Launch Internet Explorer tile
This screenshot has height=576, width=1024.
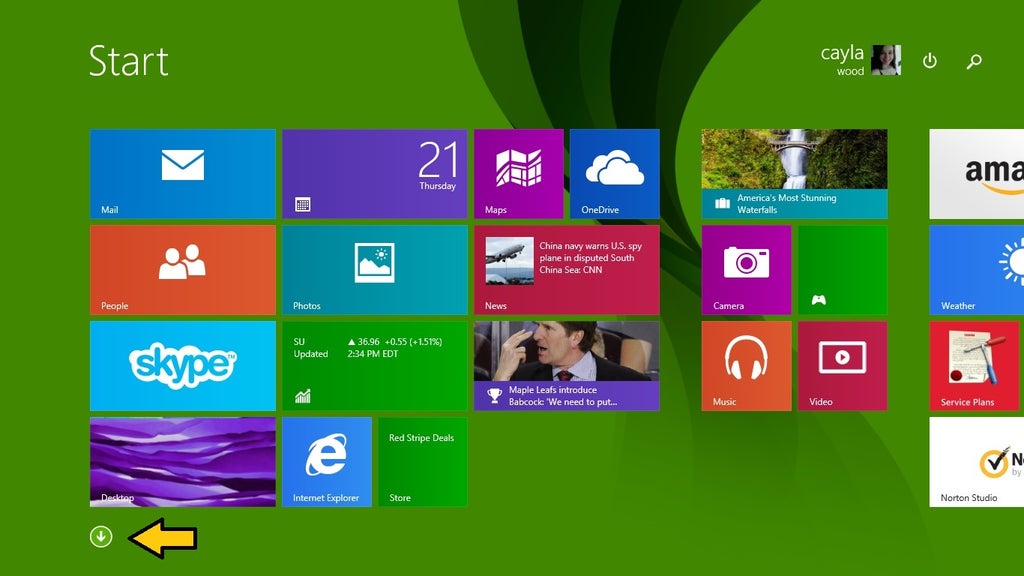pos(327,462)
